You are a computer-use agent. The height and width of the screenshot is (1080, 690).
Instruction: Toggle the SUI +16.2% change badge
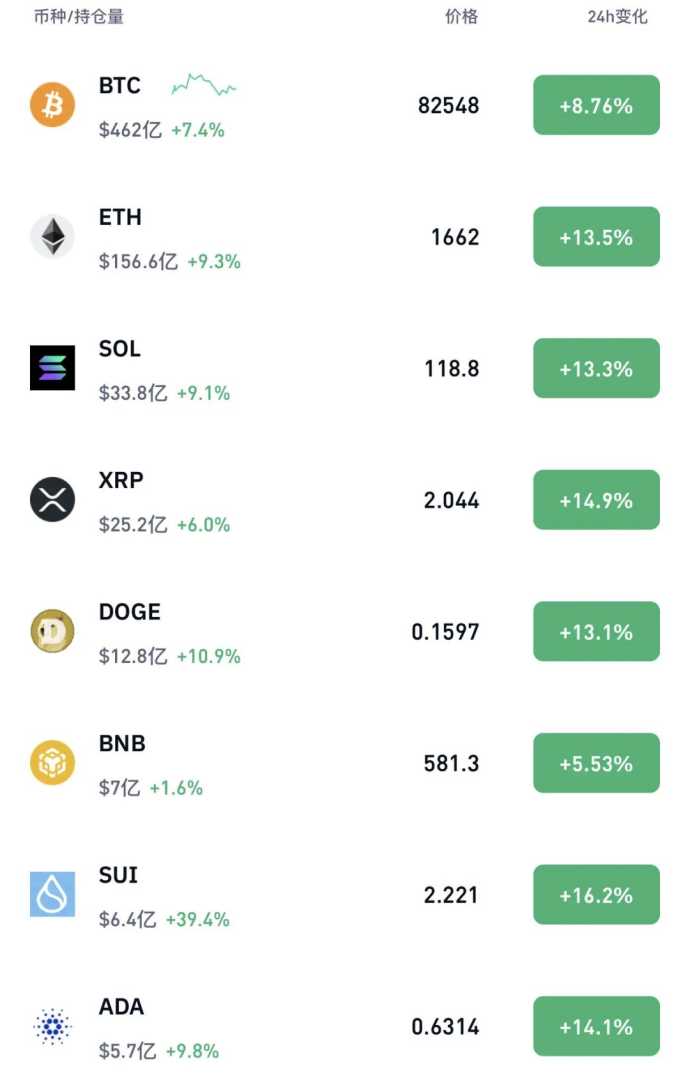click(596, 895)
